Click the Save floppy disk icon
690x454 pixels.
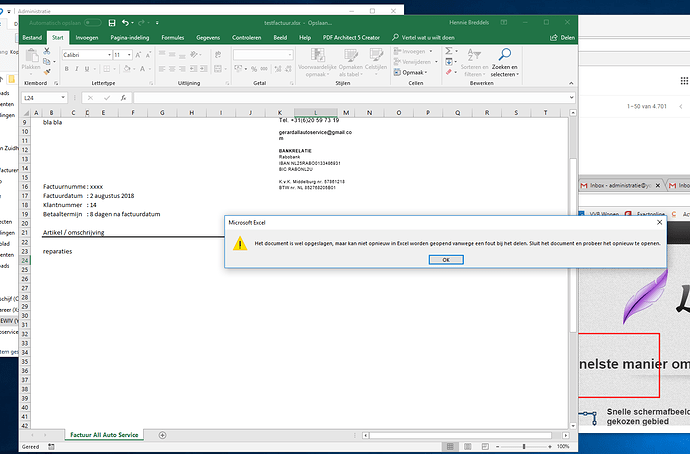click(112, 22)
